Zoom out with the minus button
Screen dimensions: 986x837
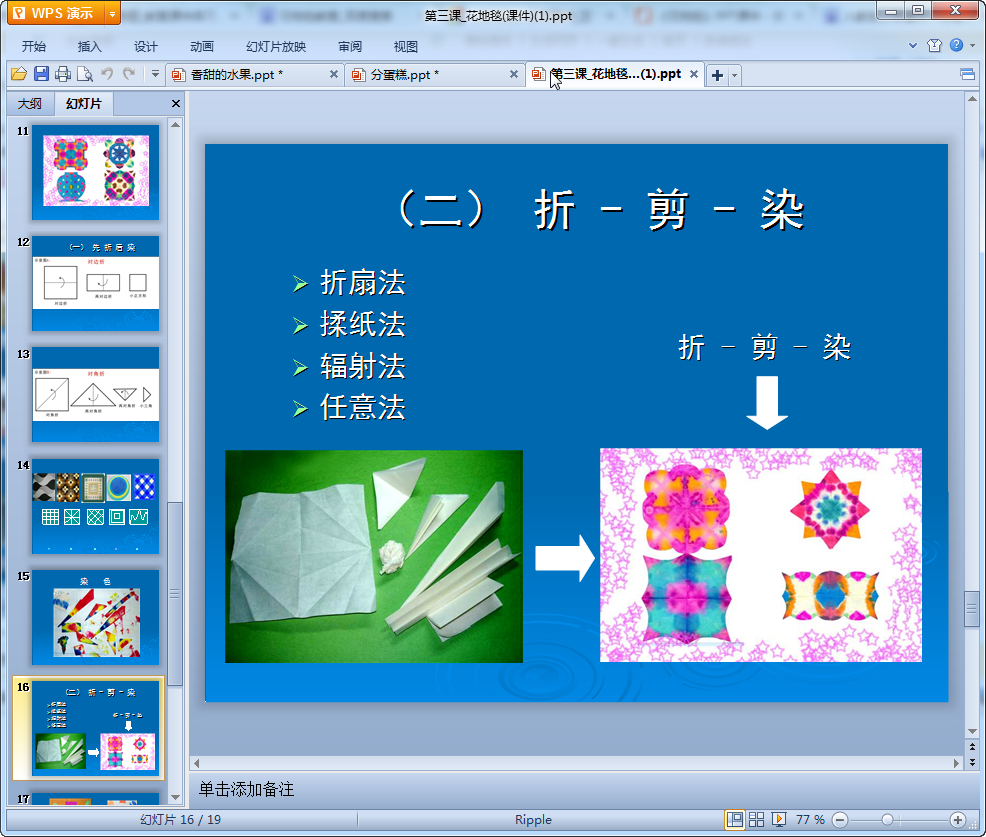coord(839,820)
